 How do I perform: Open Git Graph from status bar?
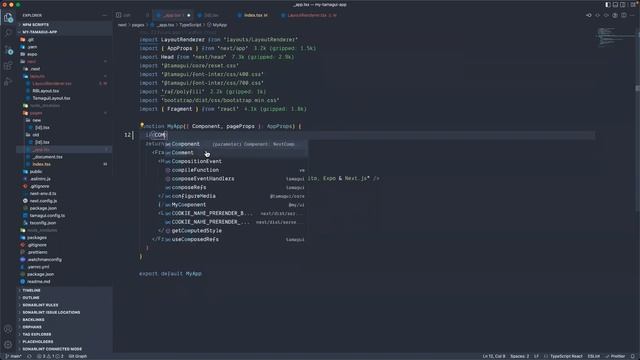click(x=78, y=356)
